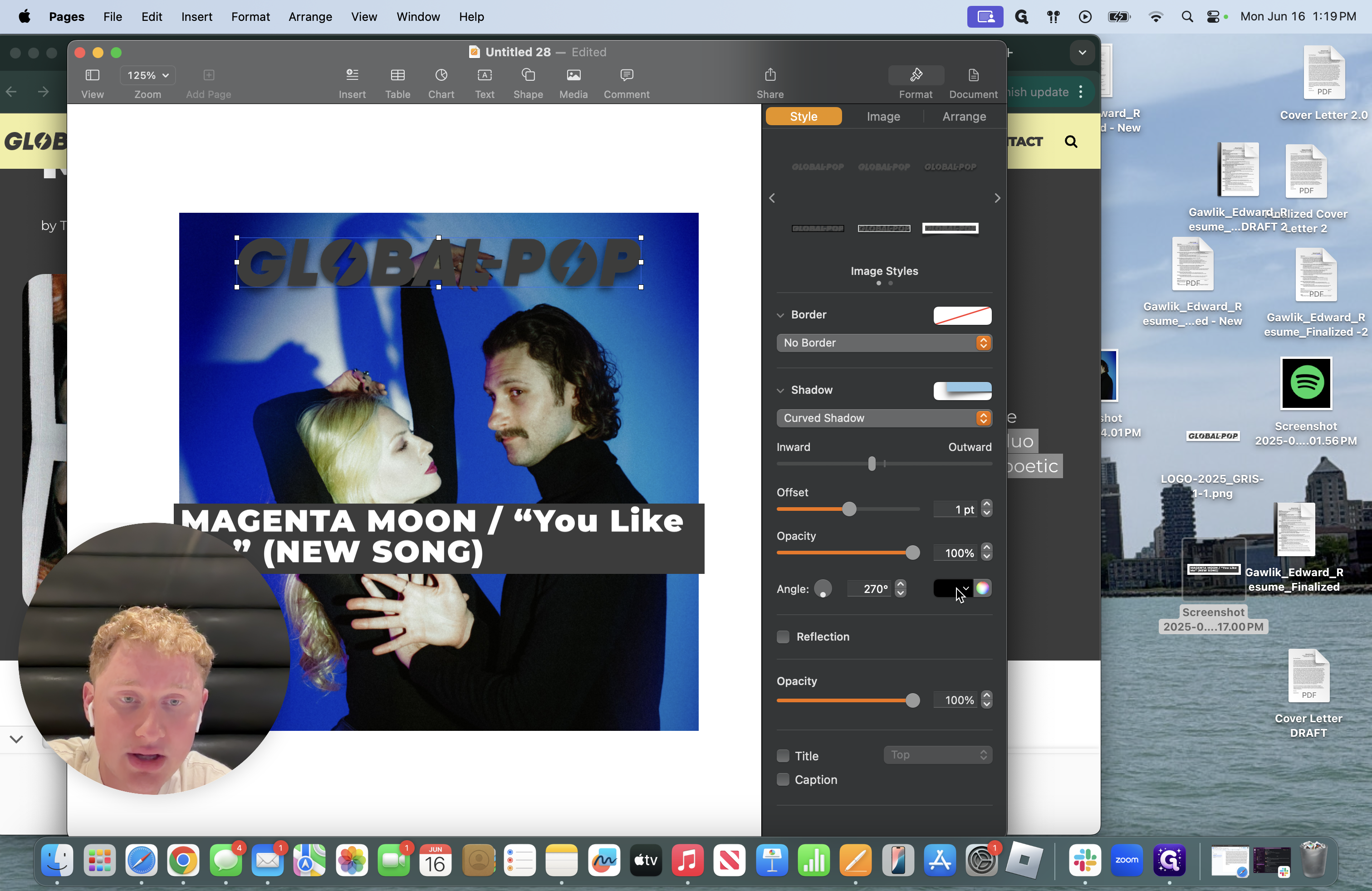
Task: Open the Shape toolbar menu
Action: tap(528, 75)
